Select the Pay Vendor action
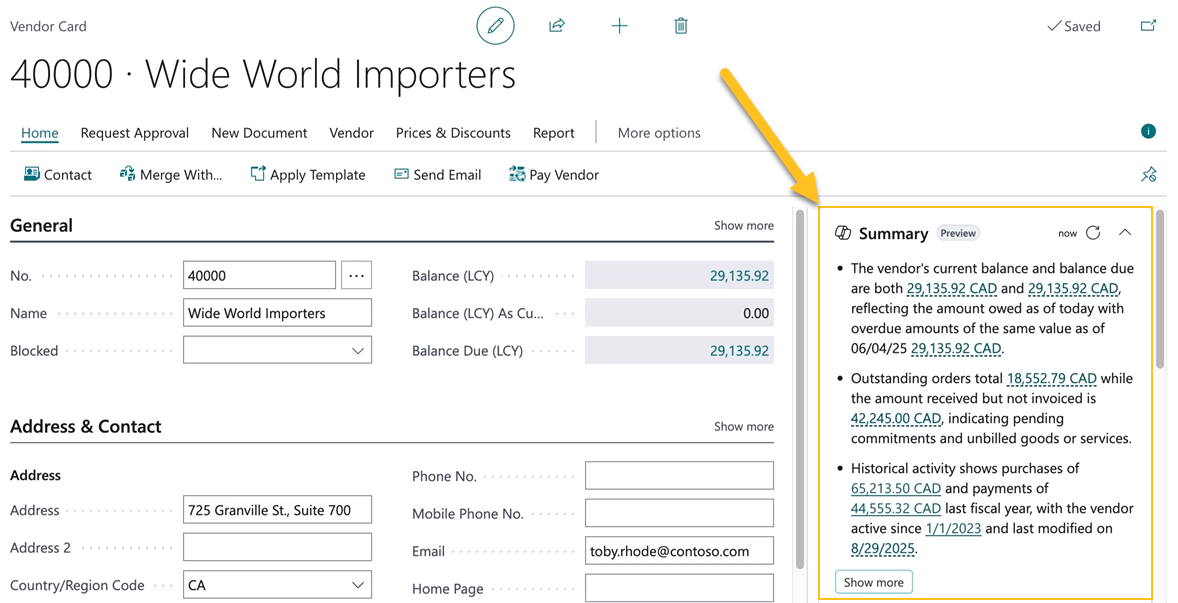The height and width of the screenshot is (603, 1178). point(553,174)
